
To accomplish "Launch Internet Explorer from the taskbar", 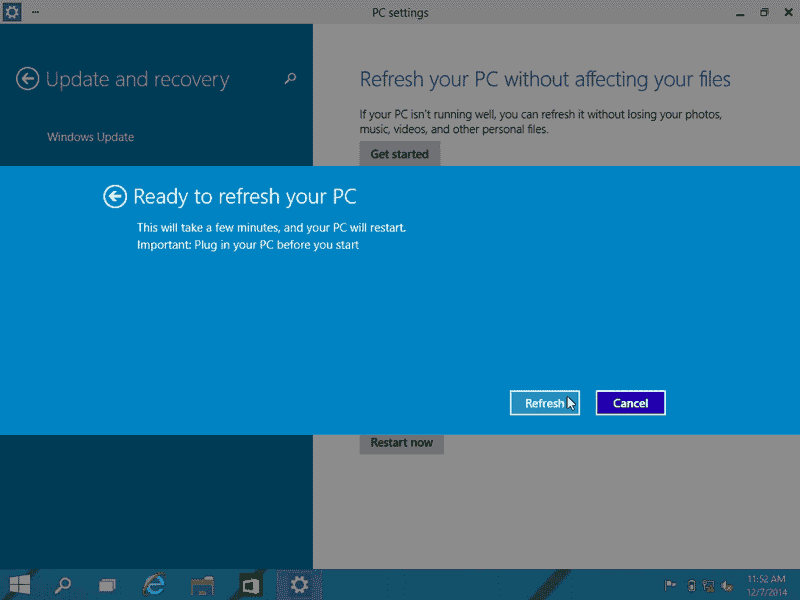I will [x=155, y=584].
